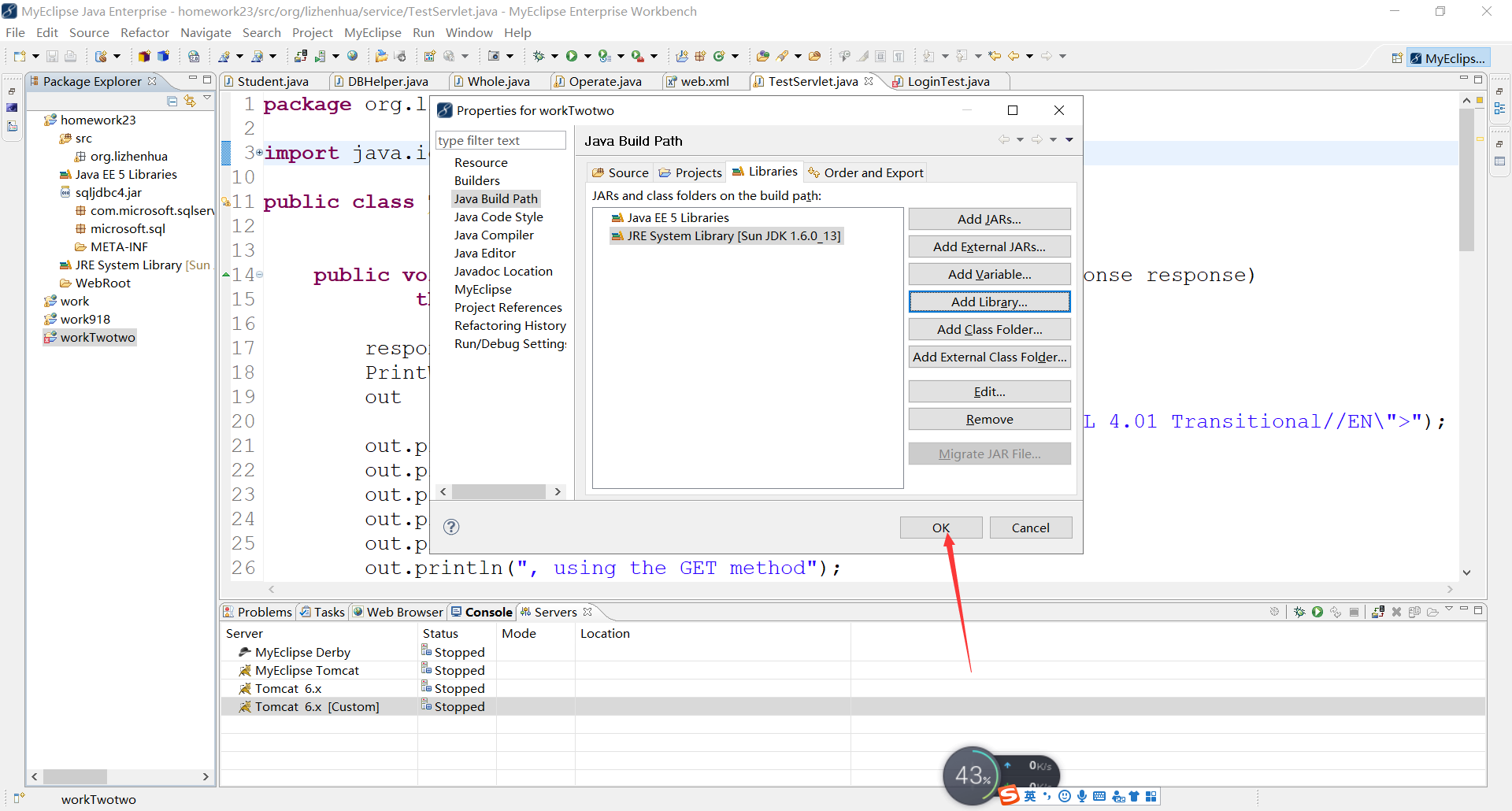Image resolution: width=1512 pixels, height=811 pixels.
Task: Open the Run dropdown arrow in toolbar
Action: (587, 56)
